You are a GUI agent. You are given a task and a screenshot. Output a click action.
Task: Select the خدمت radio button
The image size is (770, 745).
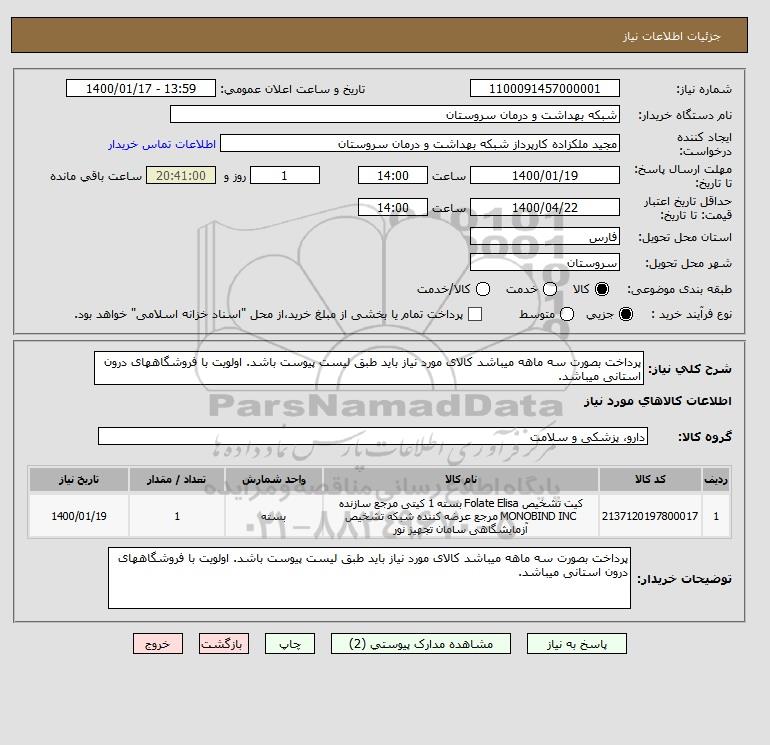tap(550, 289)
